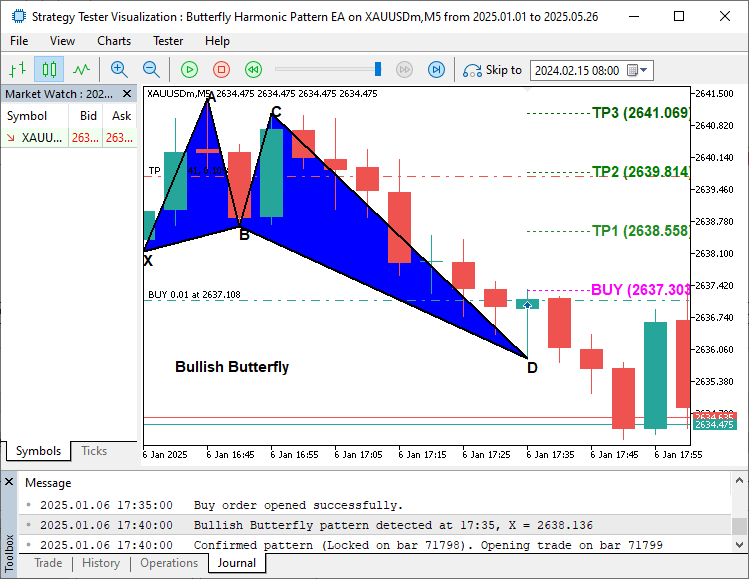
Task: Close the Market Watch panel
Action: pyautogui.click(x=128, y=93)
